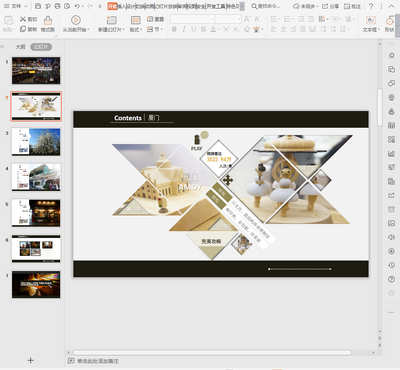Click the chart icon in right sidebar
This screenshot has width=400, height=370.
coord(391,153)
